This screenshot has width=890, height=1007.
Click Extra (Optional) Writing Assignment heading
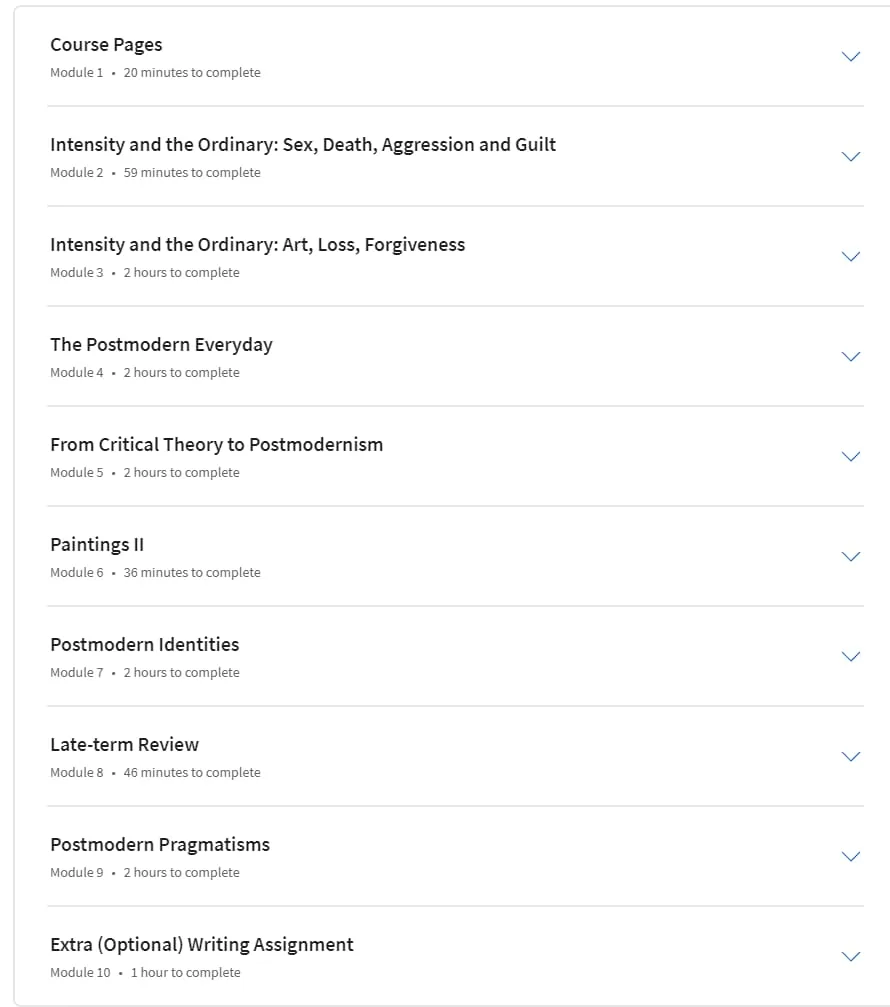(202, 945)
